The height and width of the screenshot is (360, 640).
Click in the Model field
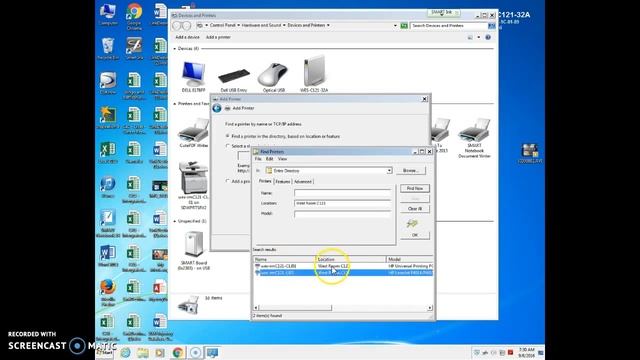(x=342, y=213)
